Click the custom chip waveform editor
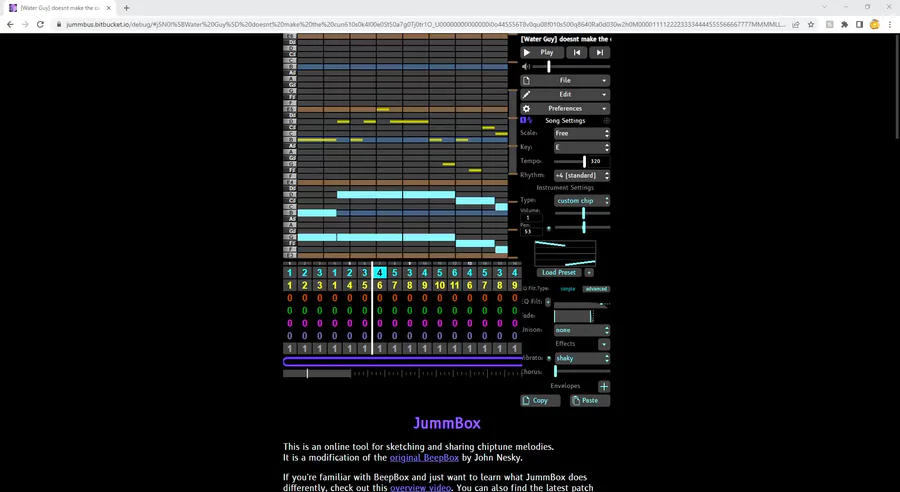This screenshot has width=900, height=492. pyautogui.click(x=565, y=254)
